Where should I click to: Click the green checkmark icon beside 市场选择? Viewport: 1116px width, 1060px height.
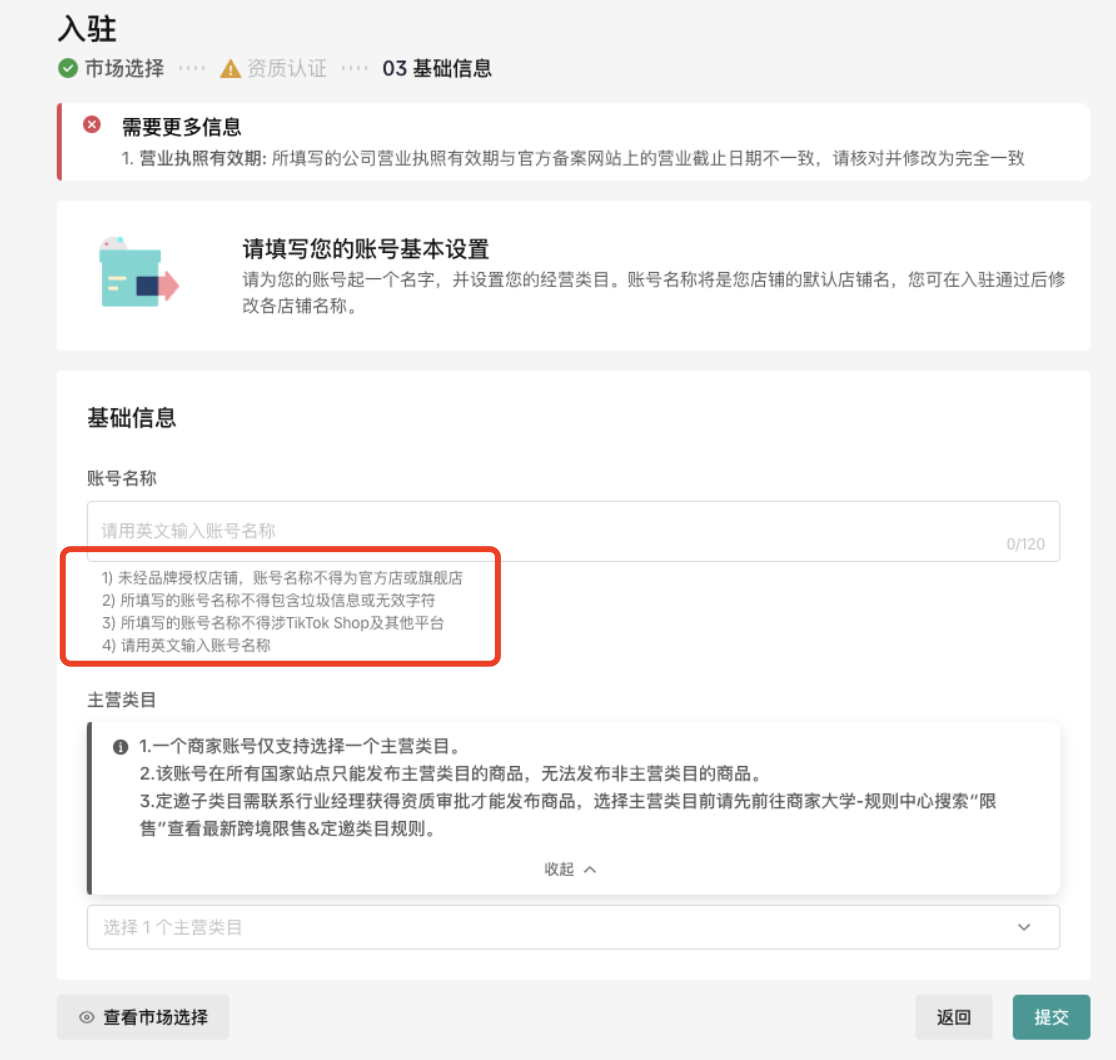68,69
